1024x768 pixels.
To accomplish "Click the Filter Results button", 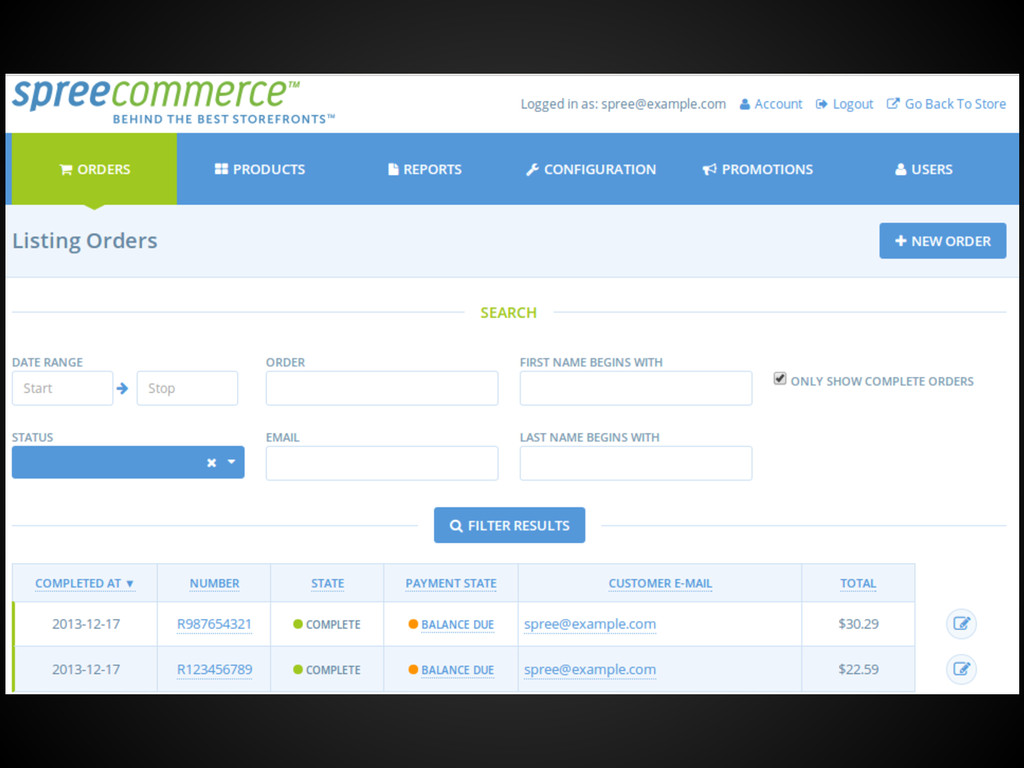I will [x=509, y=525].
